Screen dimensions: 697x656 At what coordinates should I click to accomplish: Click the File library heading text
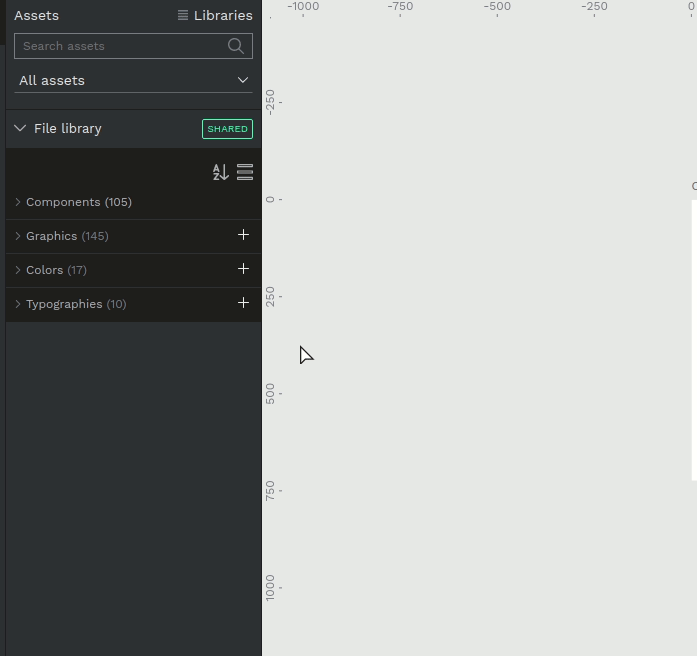click(x=68, y=129)
